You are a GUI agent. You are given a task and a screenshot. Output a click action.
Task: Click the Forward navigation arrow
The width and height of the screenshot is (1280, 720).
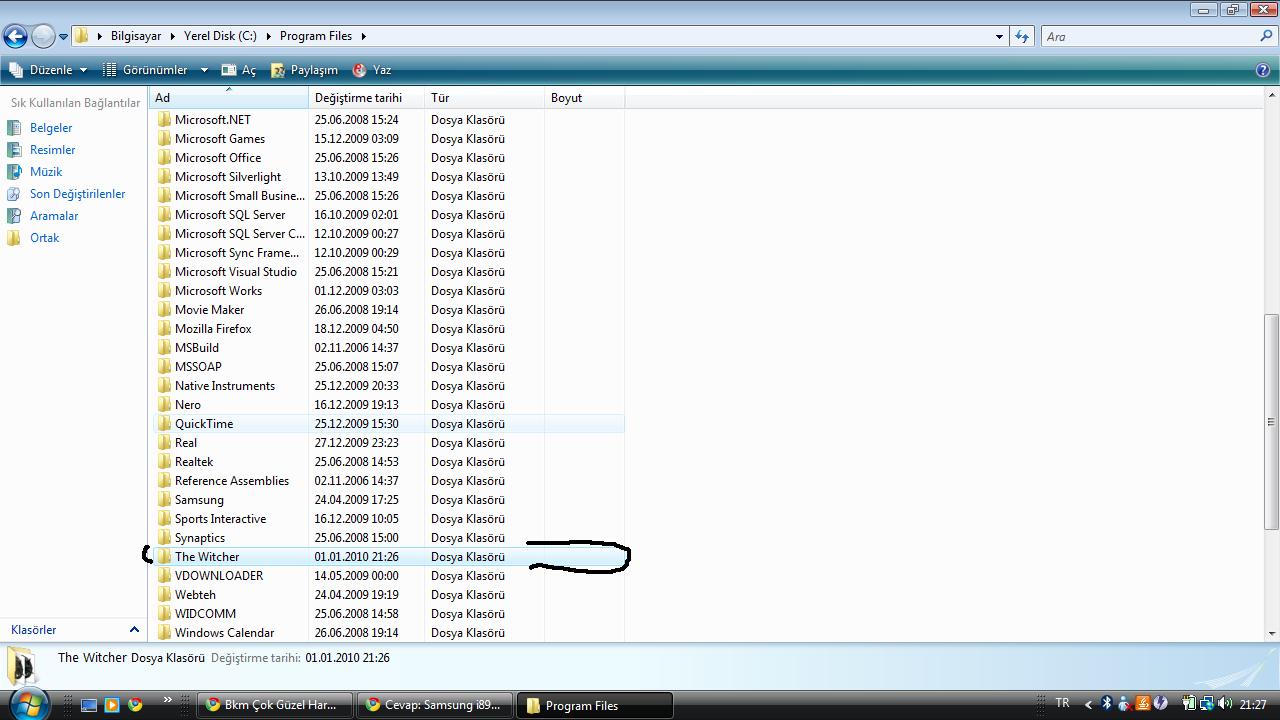[x=43, y=37]
